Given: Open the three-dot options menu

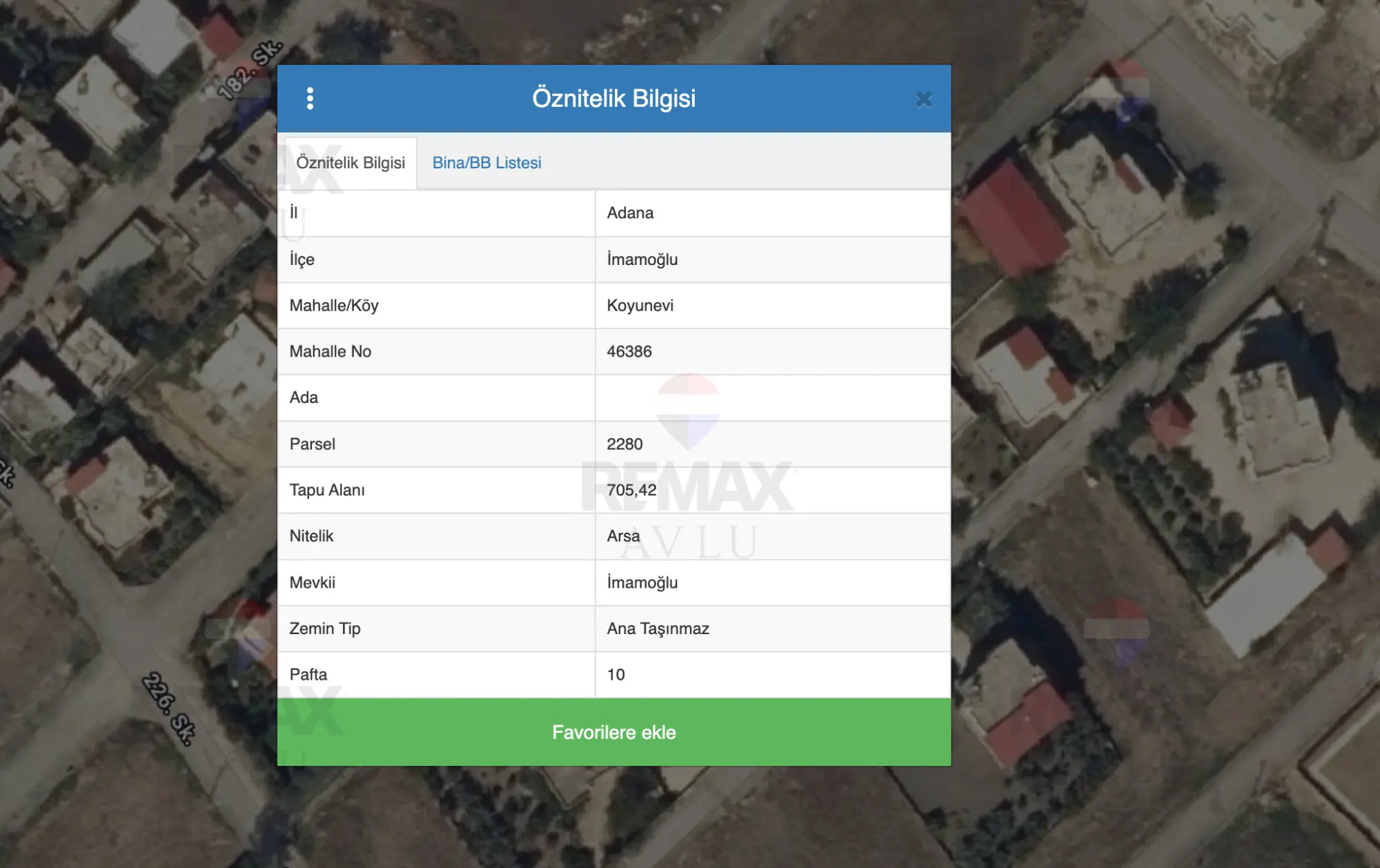Looking at the screenshot, I should click(310, 99).
